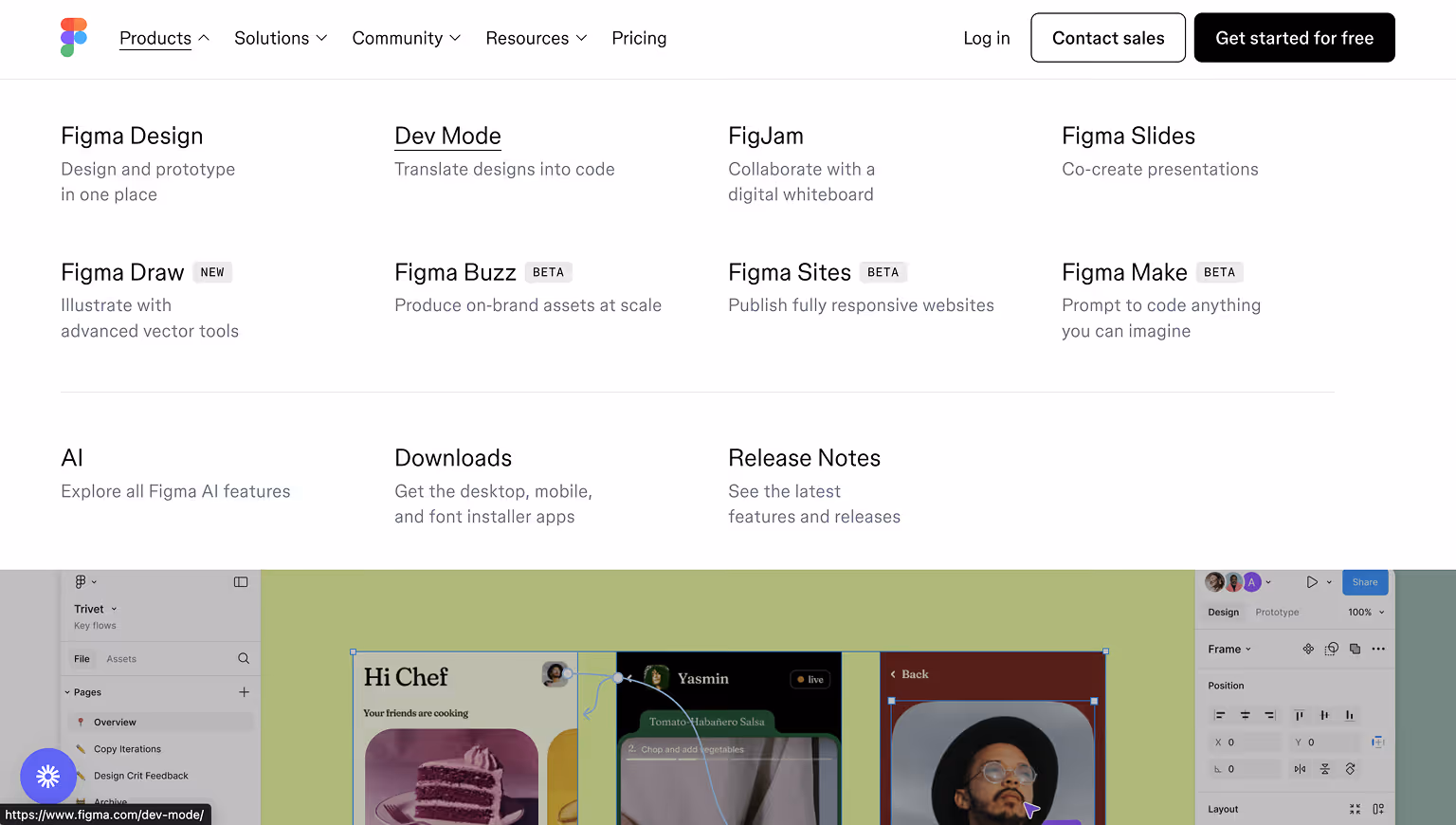The height and width of the screenshot is (825, 1456).
Task: Open the Dev Mode product link
Action: pos(447,136)
